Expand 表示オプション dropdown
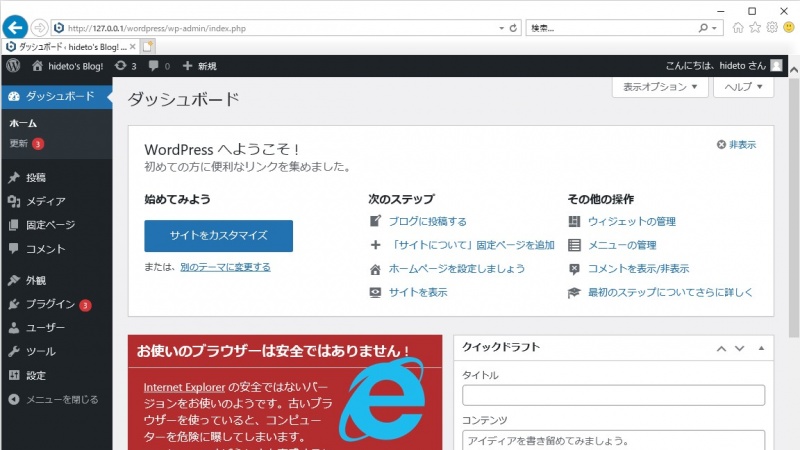The height and width of the screenshot is (450, 800). coord(660,87)
